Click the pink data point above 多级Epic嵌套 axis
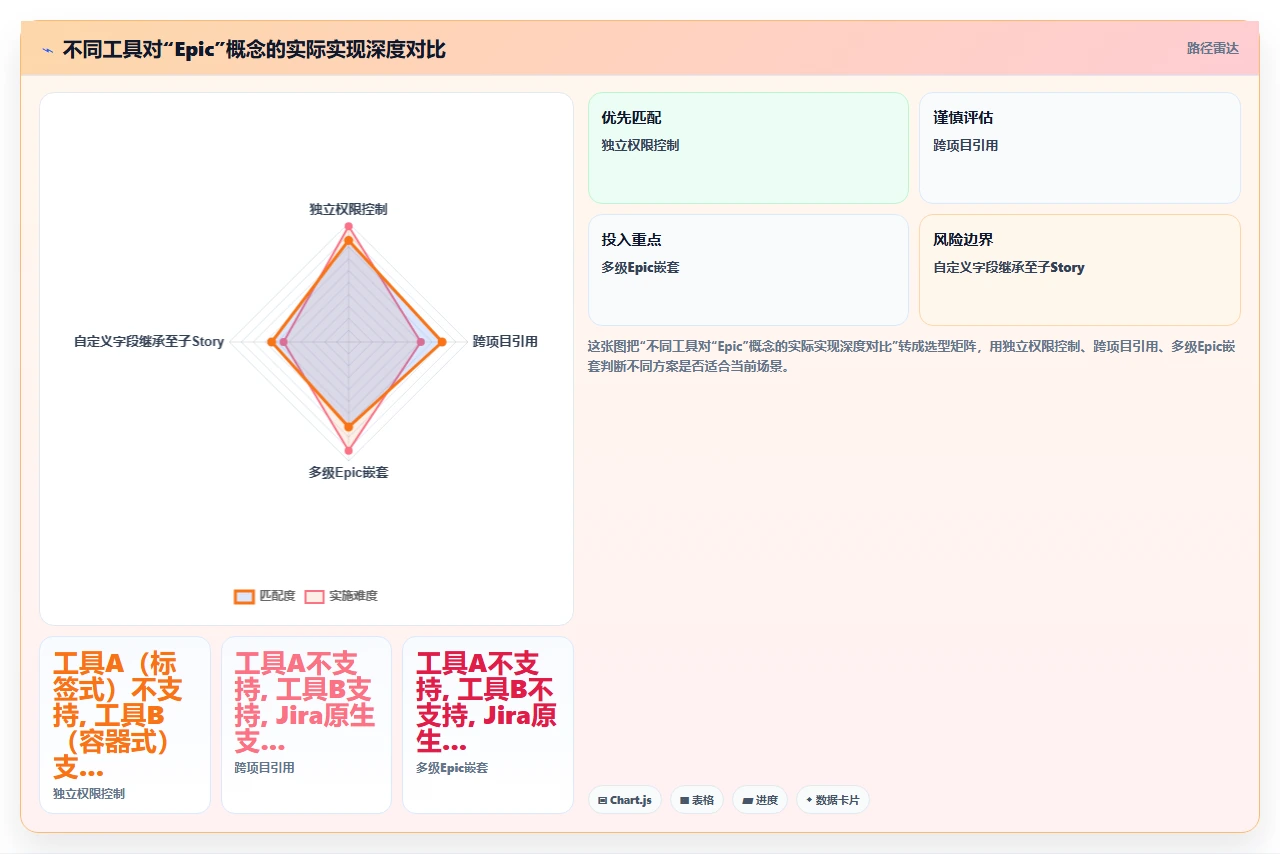Viewport: 1280px width, 854px height. 348,450
